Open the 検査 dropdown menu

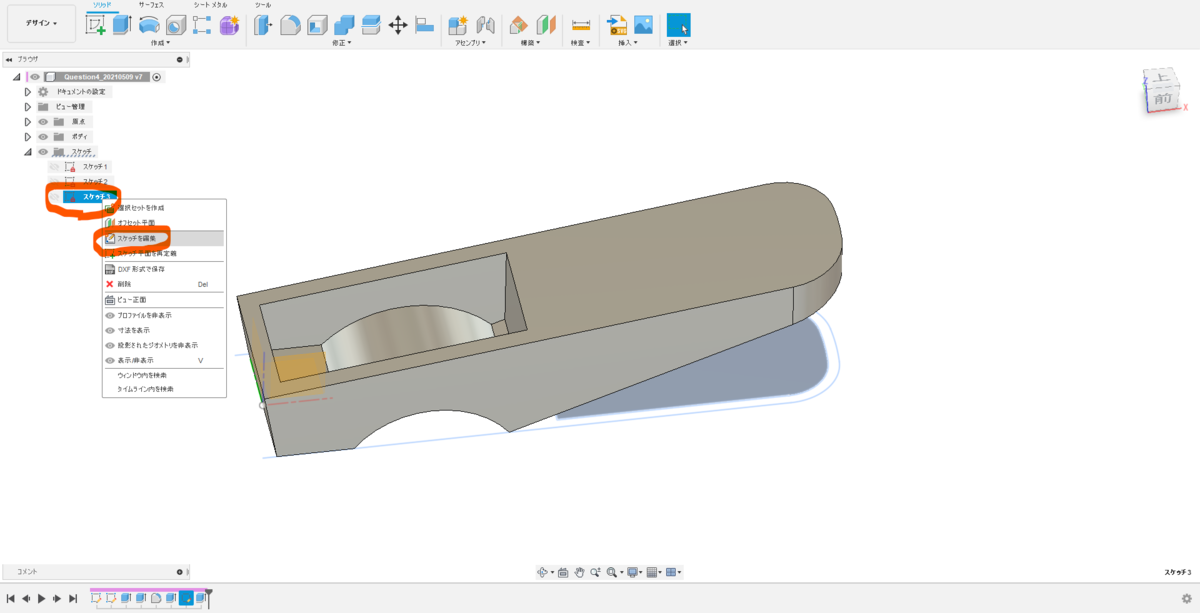(x=580, y=43)
